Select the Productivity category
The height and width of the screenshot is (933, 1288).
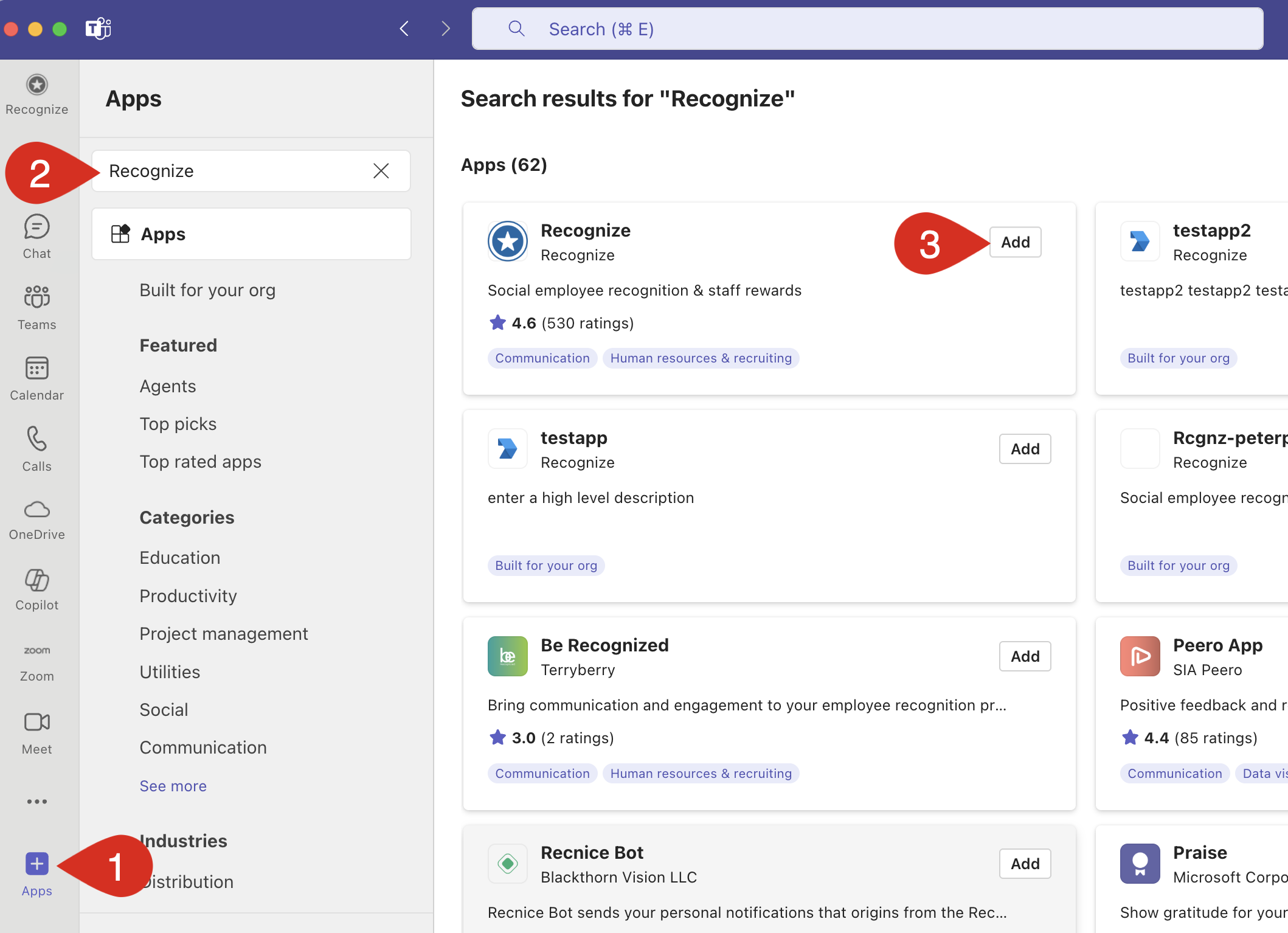188,596
